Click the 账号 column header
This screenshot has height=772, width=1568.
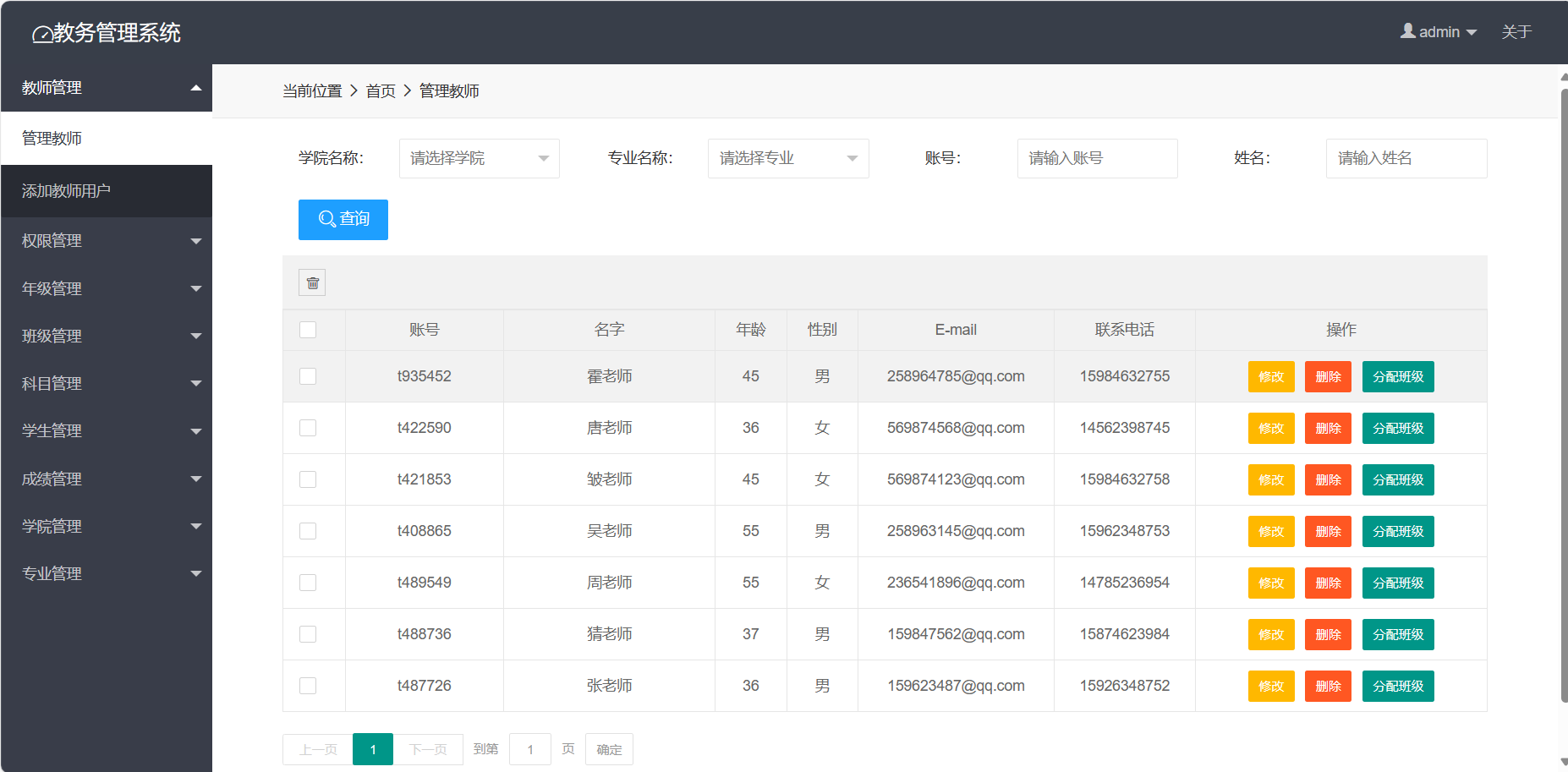point(425,330)
